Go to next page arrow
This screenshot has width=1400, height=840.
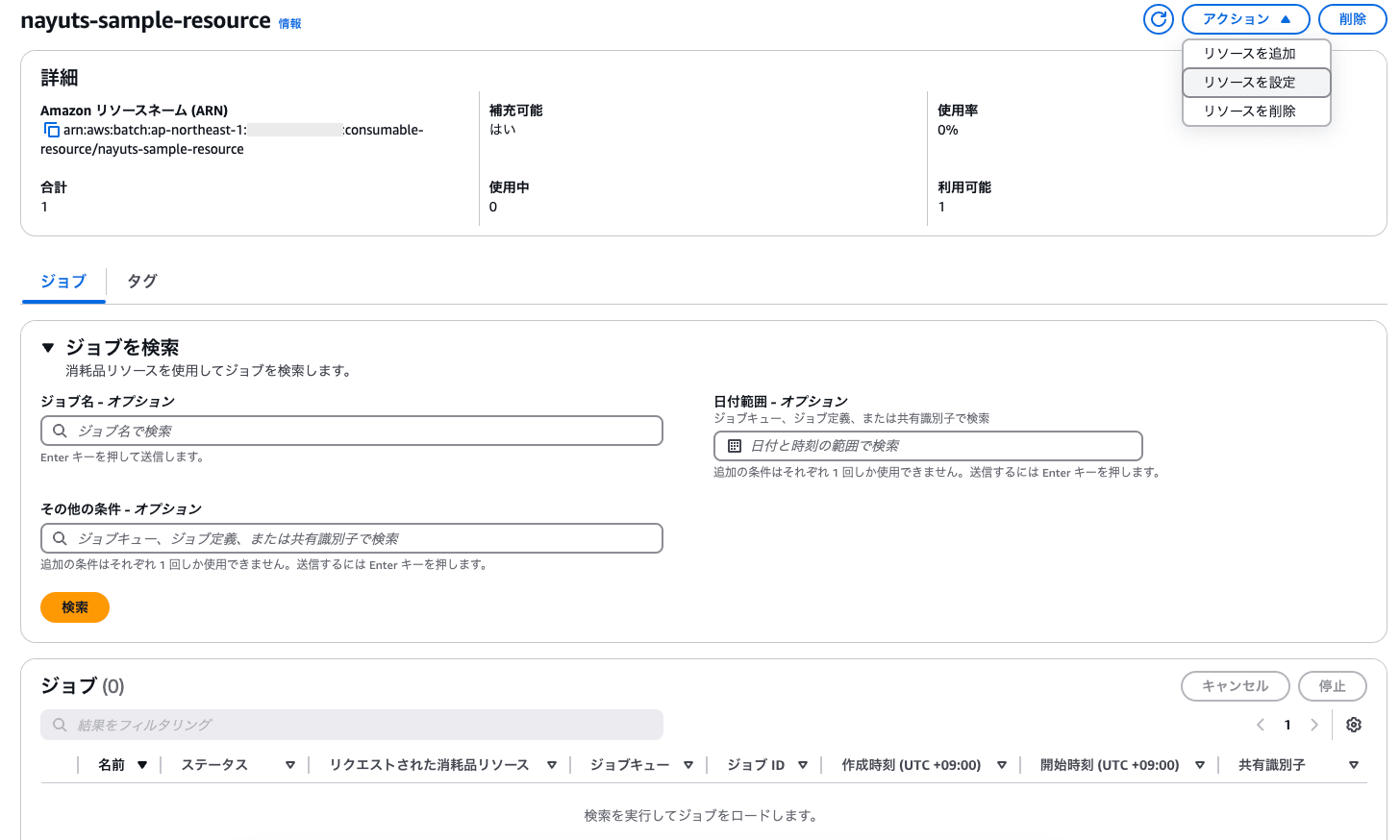[x=1314, y=725]
